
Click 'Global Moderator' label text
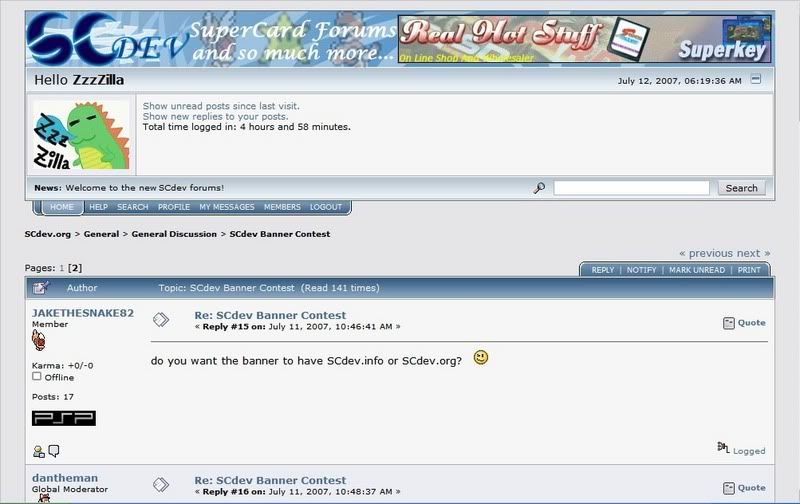click(70, 489)
